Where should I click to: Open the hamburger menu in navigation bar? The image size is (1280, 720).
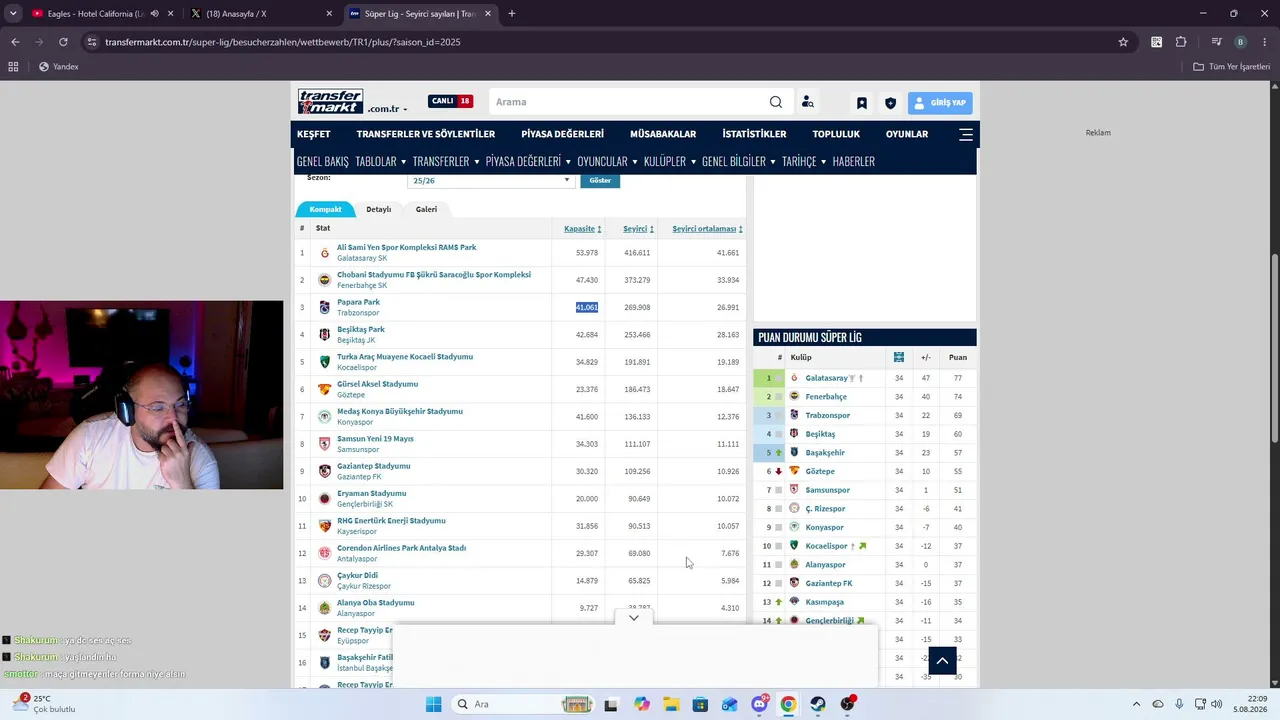(966, 134)
